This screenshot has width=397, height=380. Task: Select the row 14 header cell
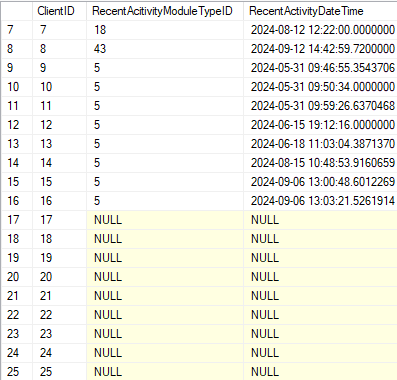click(17, 163)
